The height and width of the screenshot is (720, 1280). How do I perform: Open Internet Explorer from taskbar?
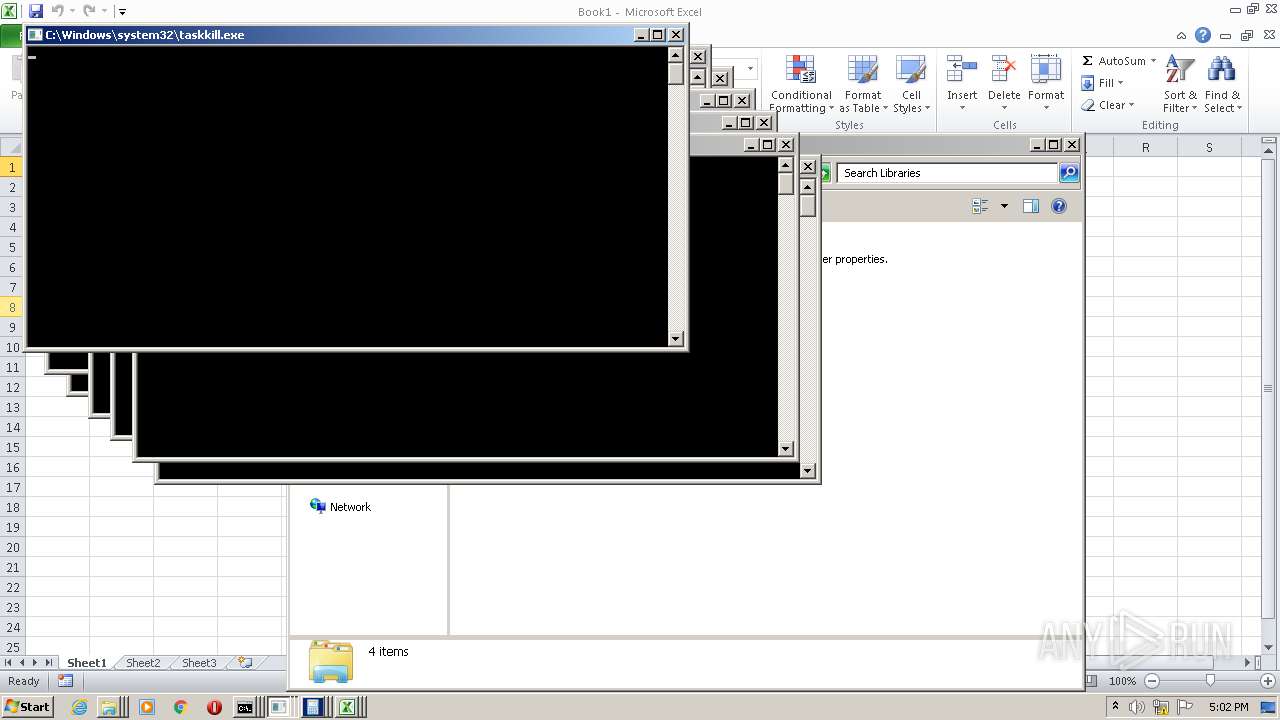click(79, 707)
